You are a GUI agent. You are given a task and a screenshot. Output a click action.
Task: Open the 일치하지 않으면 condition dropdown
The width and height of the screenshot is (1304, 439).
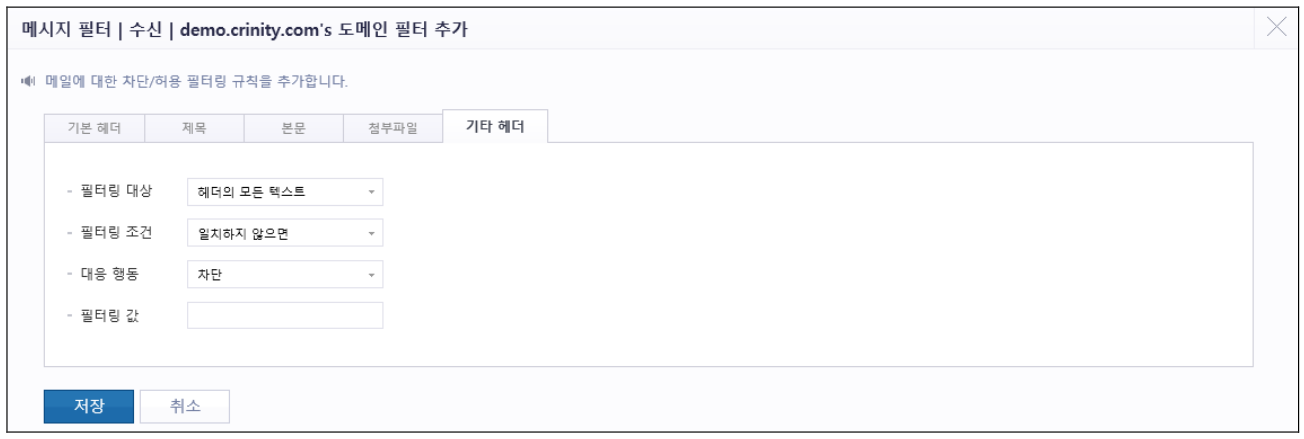click(x=285, y=233)
